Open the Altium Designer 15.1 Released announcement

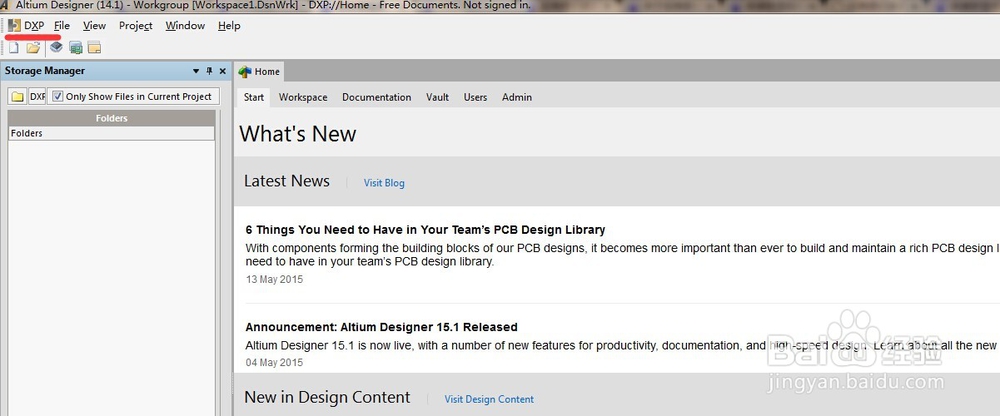pos(381,327)
